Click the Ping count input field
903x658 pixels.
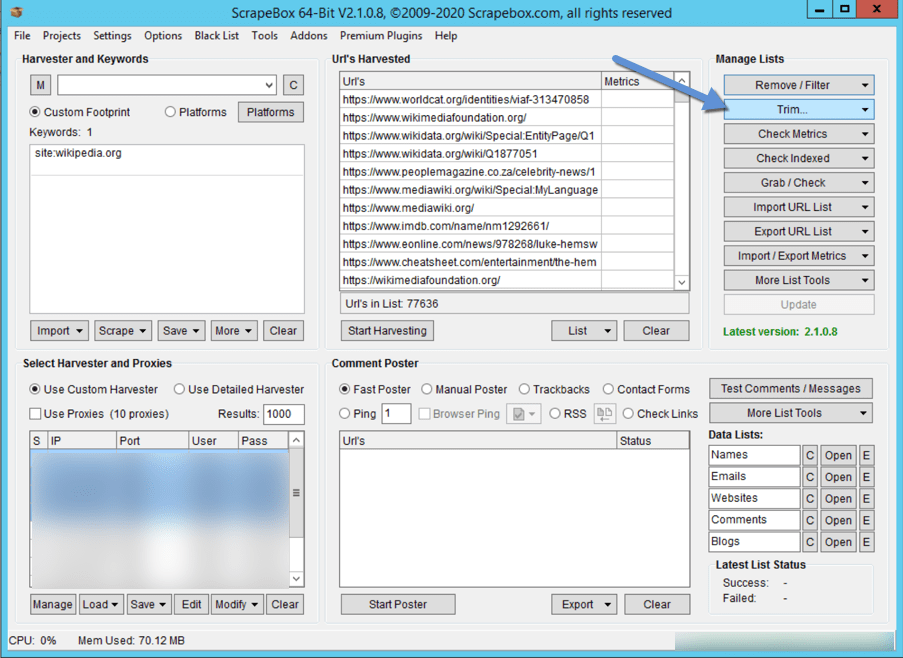(x=396, y=414)
